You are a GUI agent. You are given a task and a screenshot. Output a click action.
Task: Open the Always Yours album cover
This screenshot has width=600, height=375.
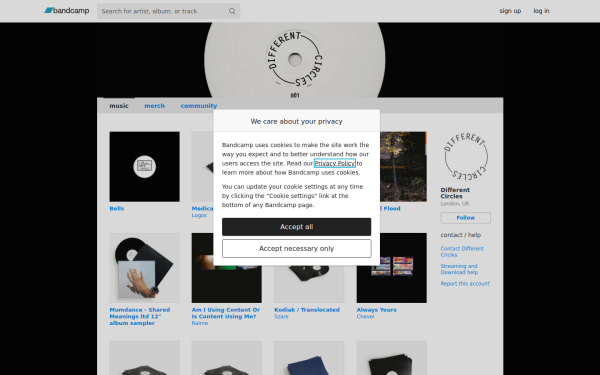391,268
